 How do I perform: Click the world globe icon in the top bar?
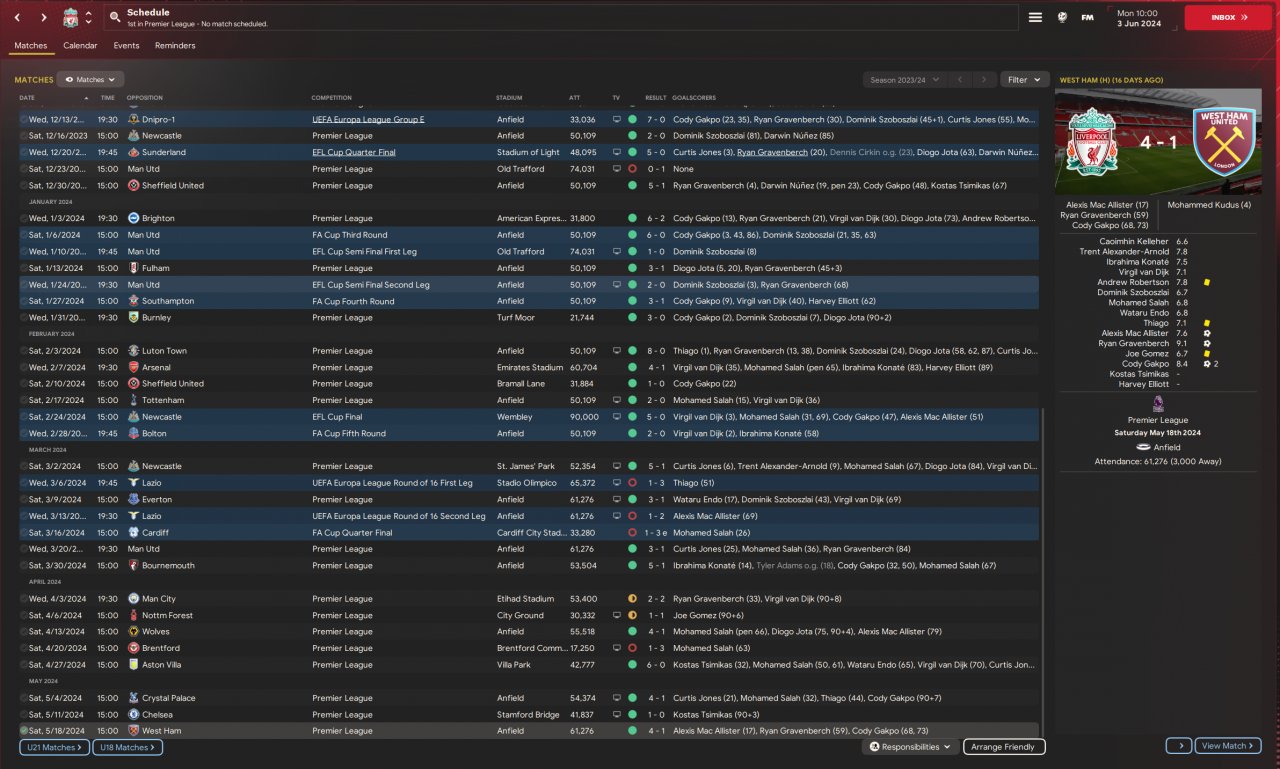(1062, 17)
